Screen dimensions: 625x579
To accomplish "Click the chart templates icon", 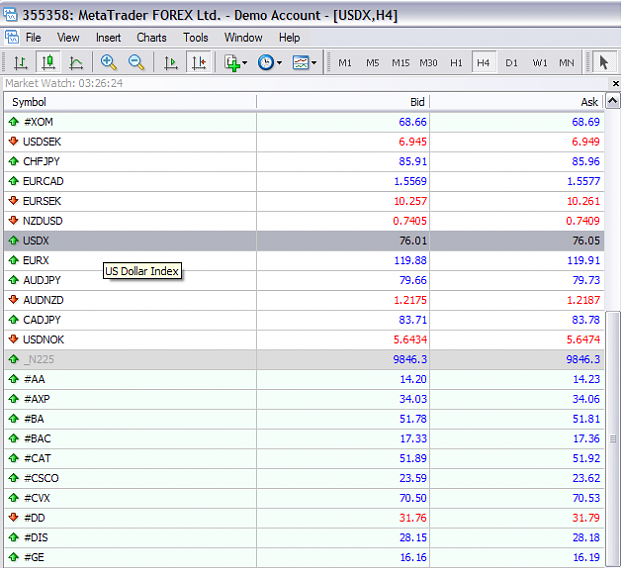I will (301, 63).
